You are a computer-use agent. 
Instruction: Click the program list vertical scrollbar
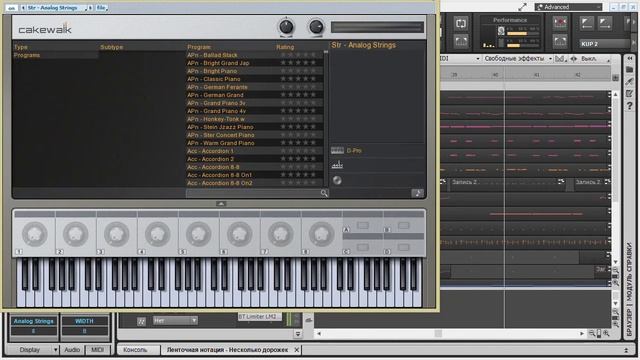326,118
